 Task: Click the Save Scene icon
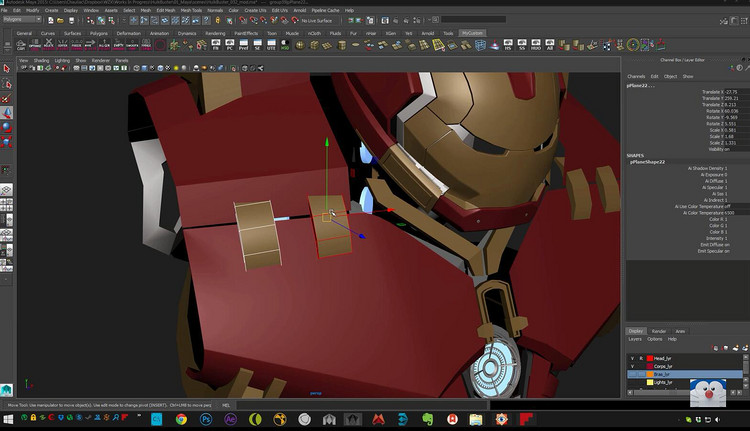71,20
